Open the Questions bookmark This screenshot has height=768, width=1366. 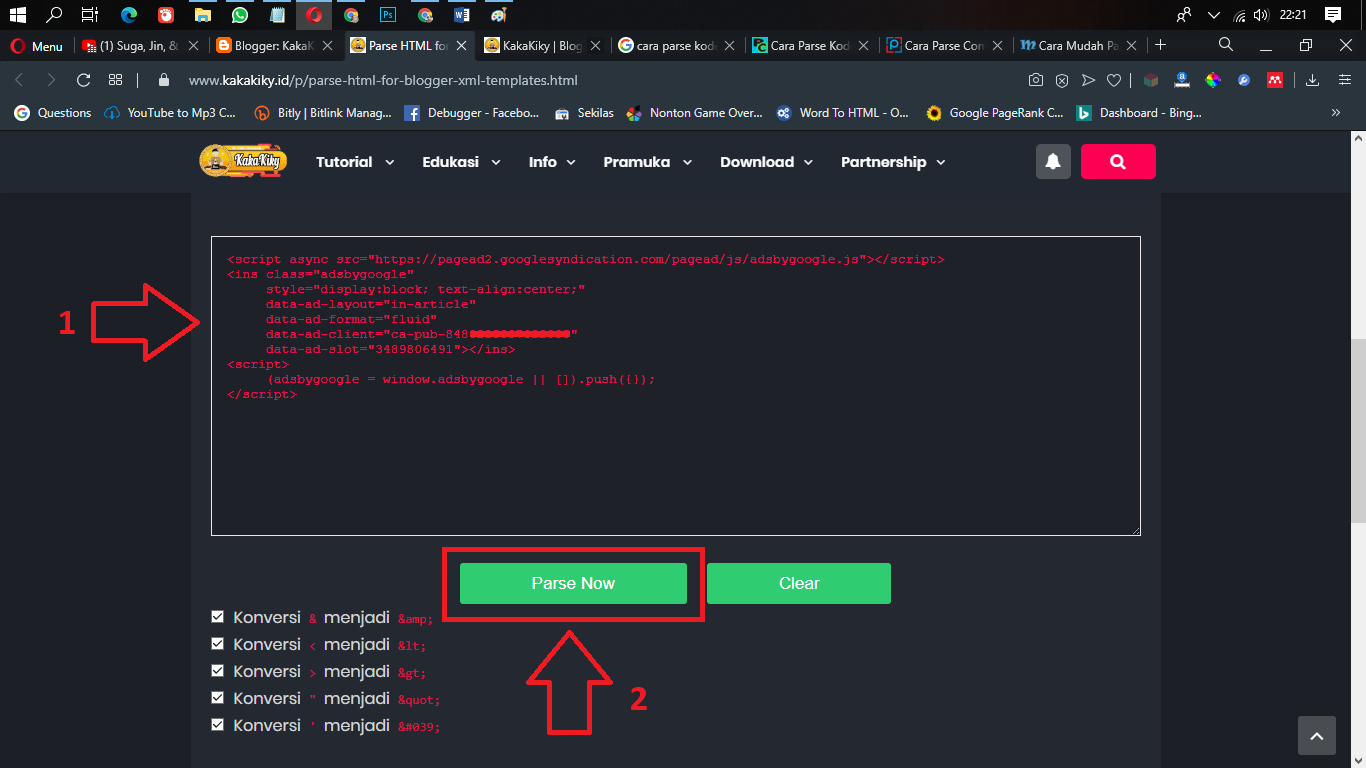pos(53,113)
